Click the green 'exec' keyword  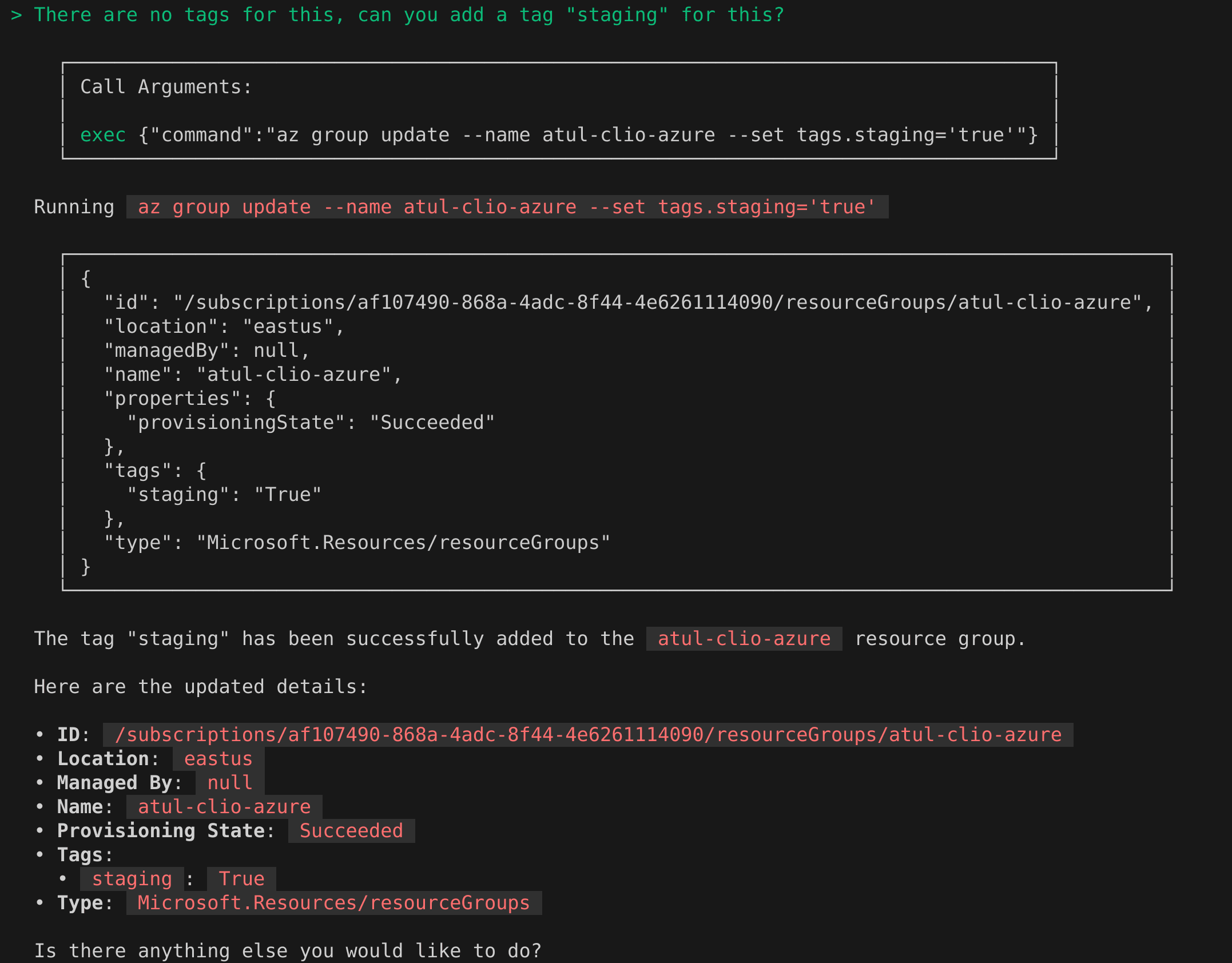(103, 135)
